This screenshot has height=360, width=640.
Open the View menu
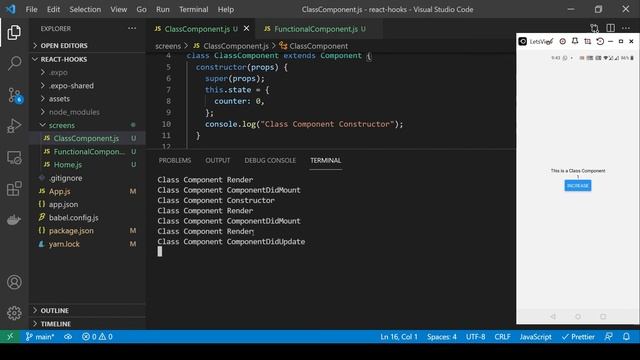118,9
